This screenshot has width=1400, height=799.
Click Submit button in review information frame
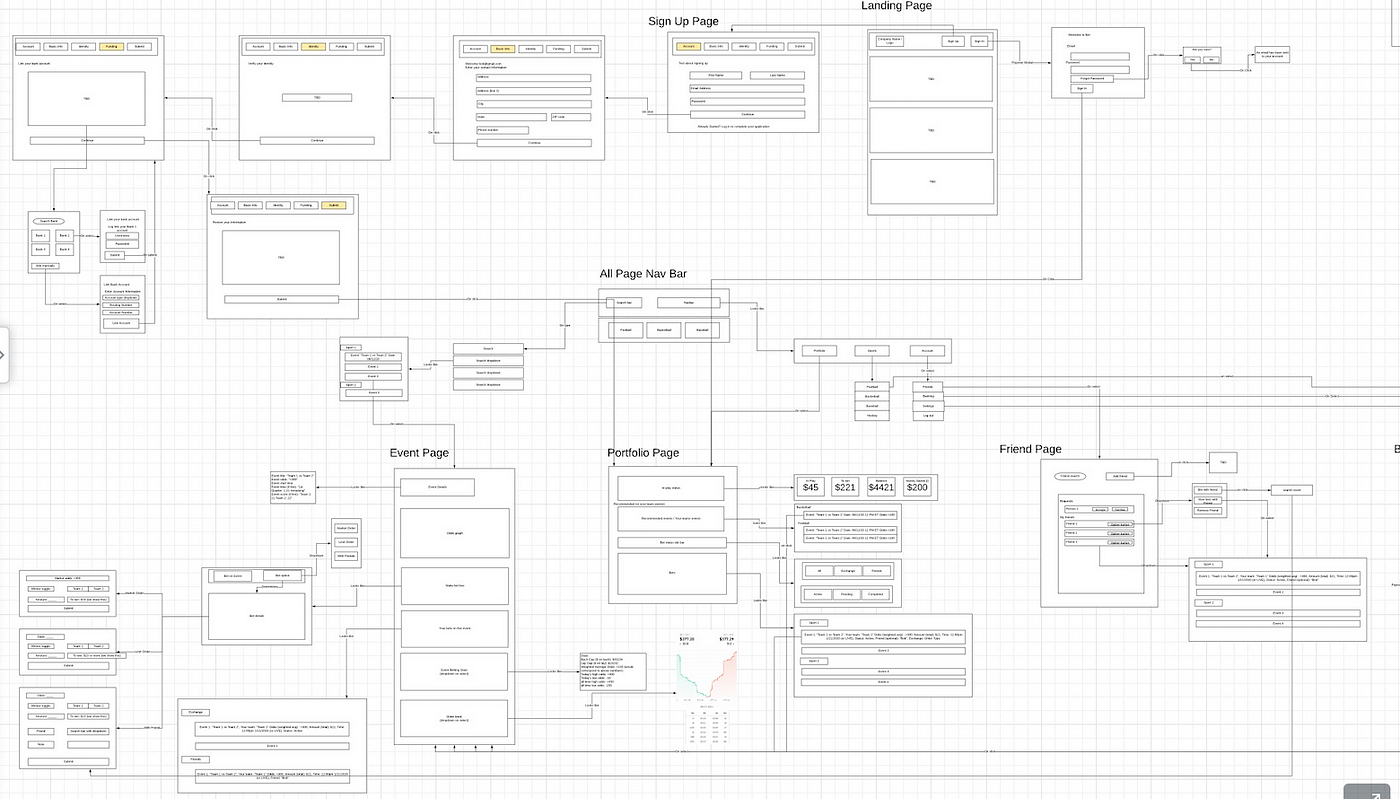[281, 299]
